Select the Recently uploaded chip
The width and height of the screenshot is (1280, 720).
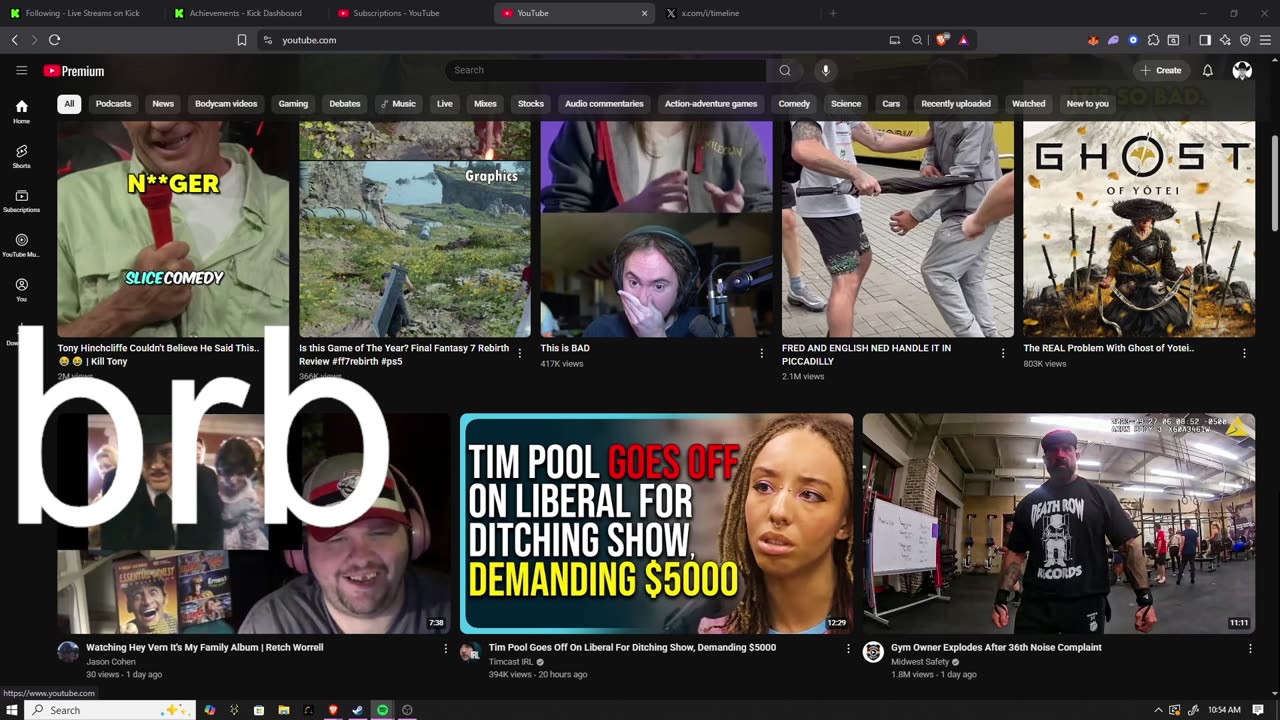[x=956, y=104]
